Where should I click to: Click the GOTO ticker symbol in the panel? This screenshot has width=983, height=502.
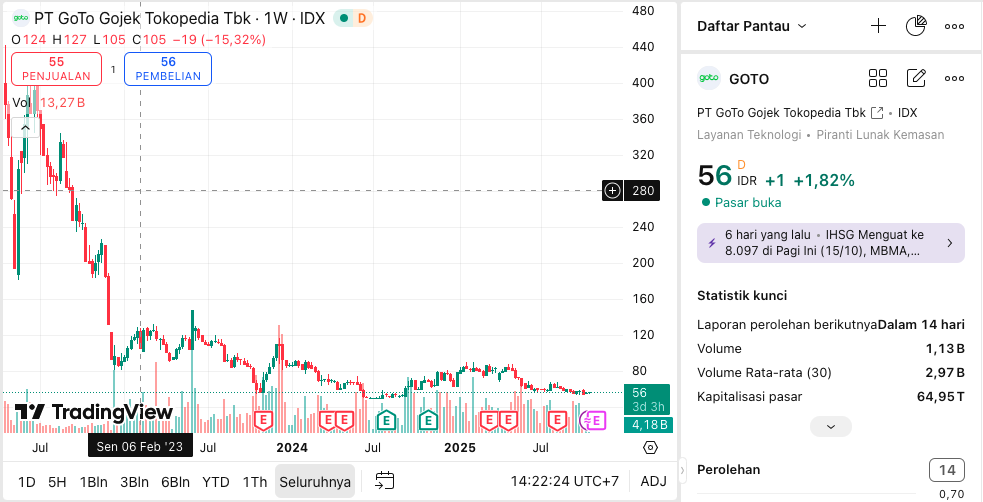[x=749, y=79]
